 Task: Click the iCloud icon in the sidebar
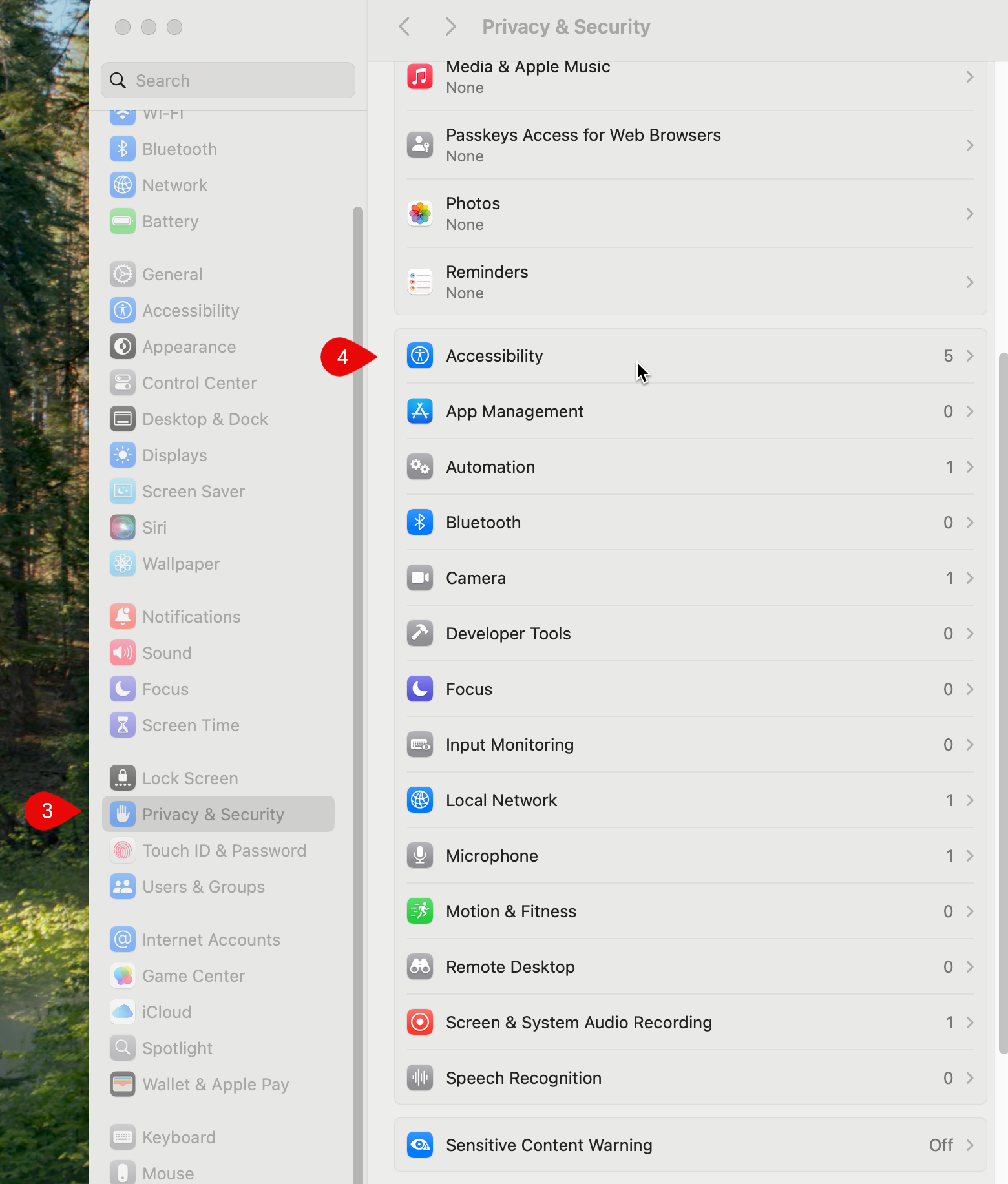123,1012
